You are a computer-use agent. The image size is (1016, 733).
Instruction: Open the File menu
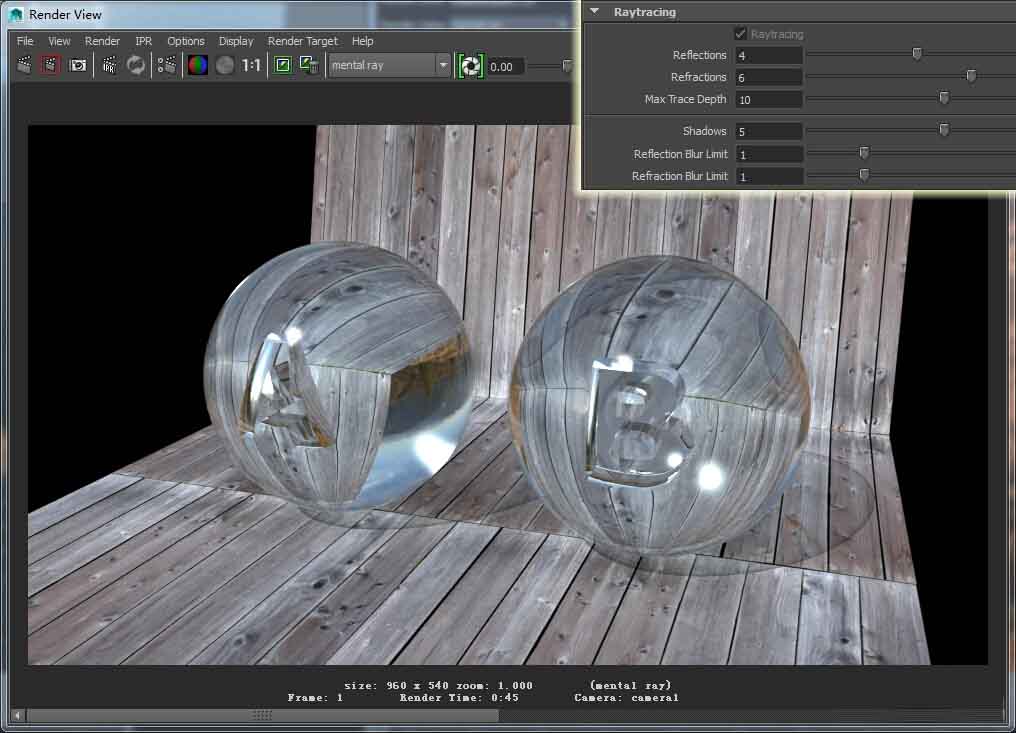[x=25, y=41]
